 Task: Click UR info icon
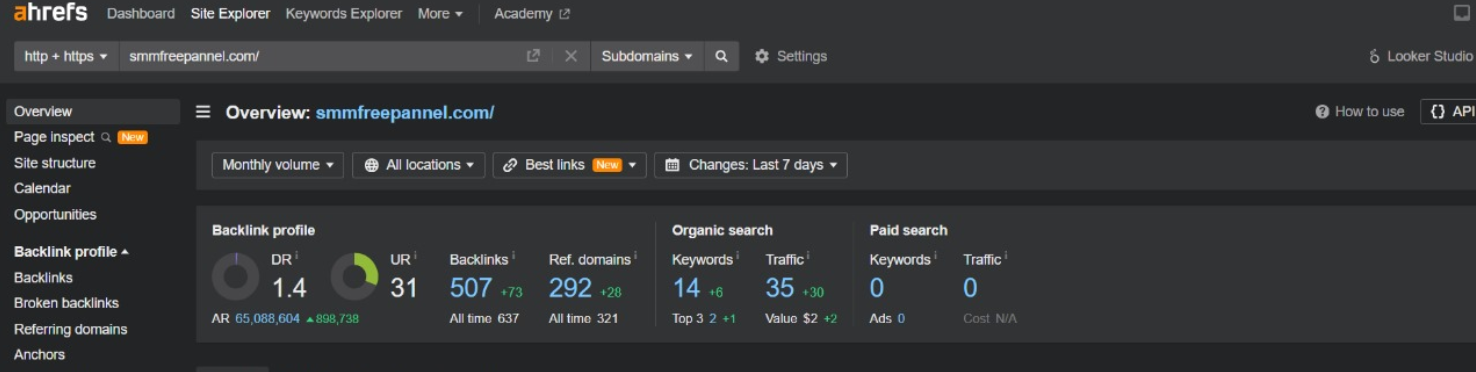point(415,257)
